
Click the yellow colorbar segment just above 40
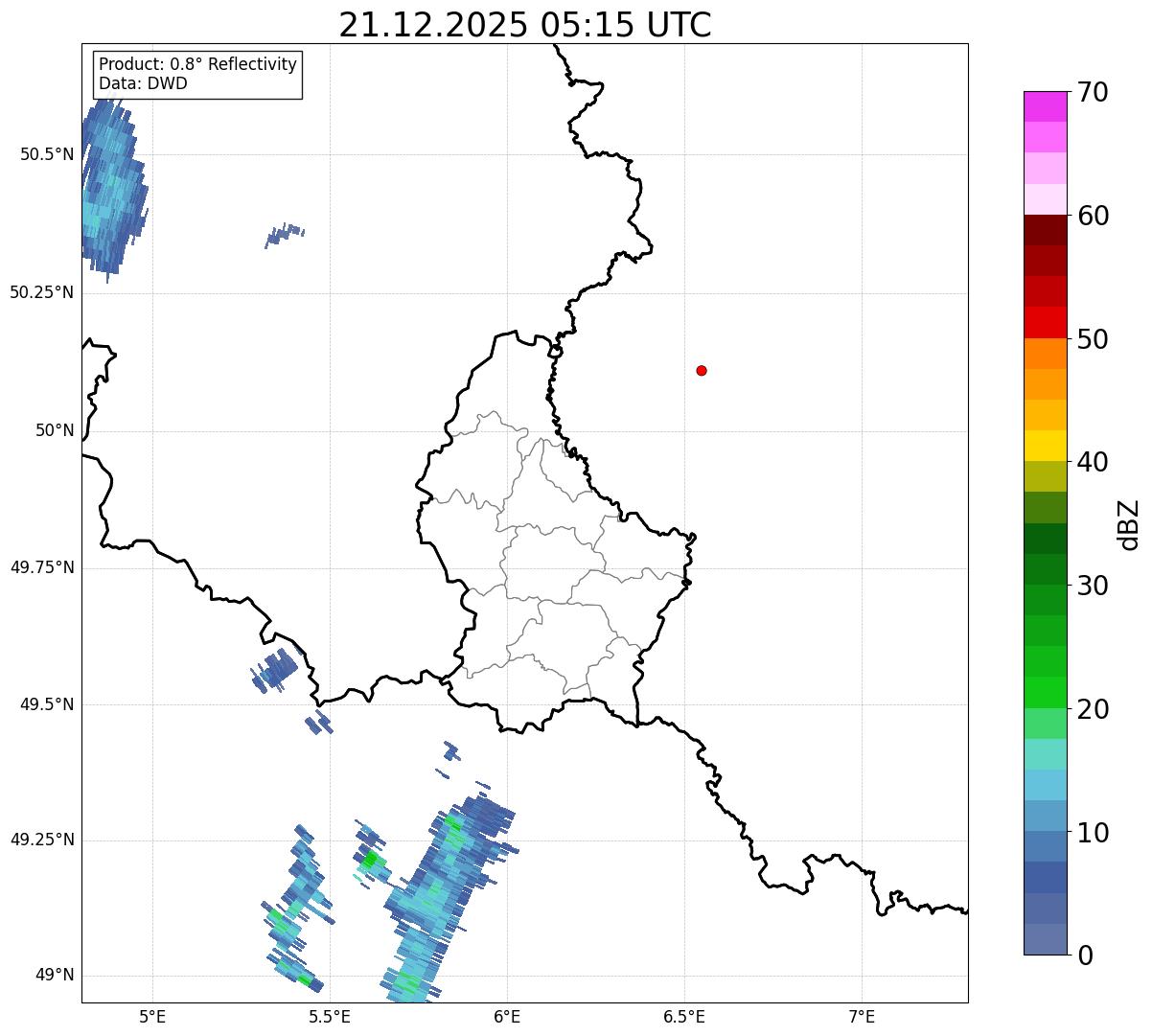(x=1045, y=446)
